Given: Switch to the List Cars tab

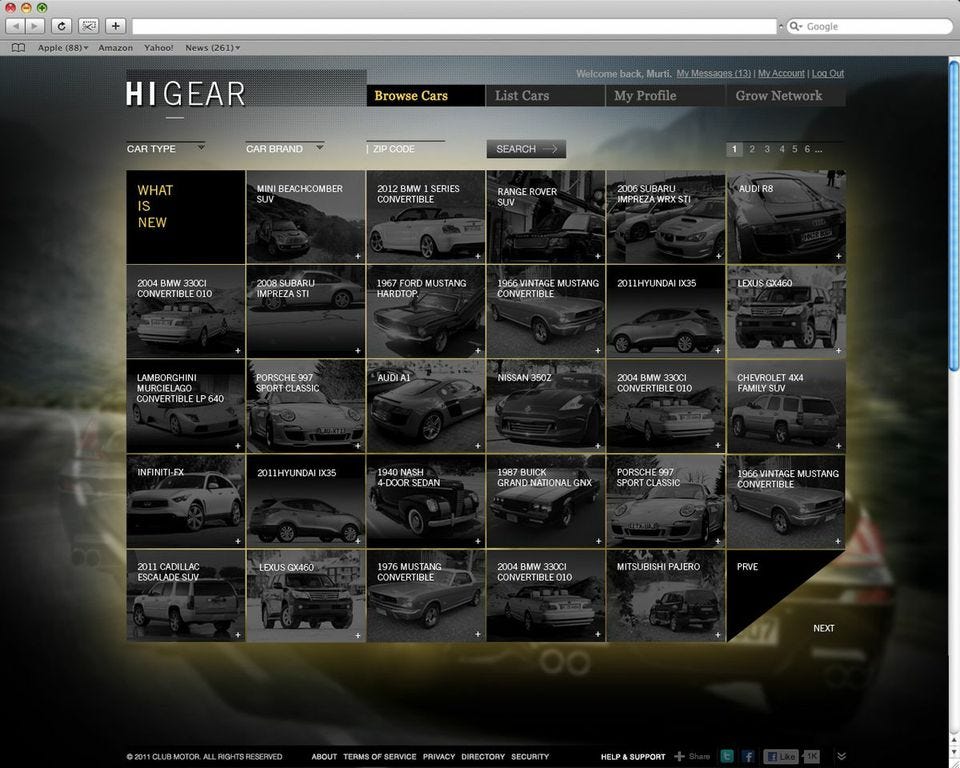Looking at the screenshot, I should [x=545, y=96].
